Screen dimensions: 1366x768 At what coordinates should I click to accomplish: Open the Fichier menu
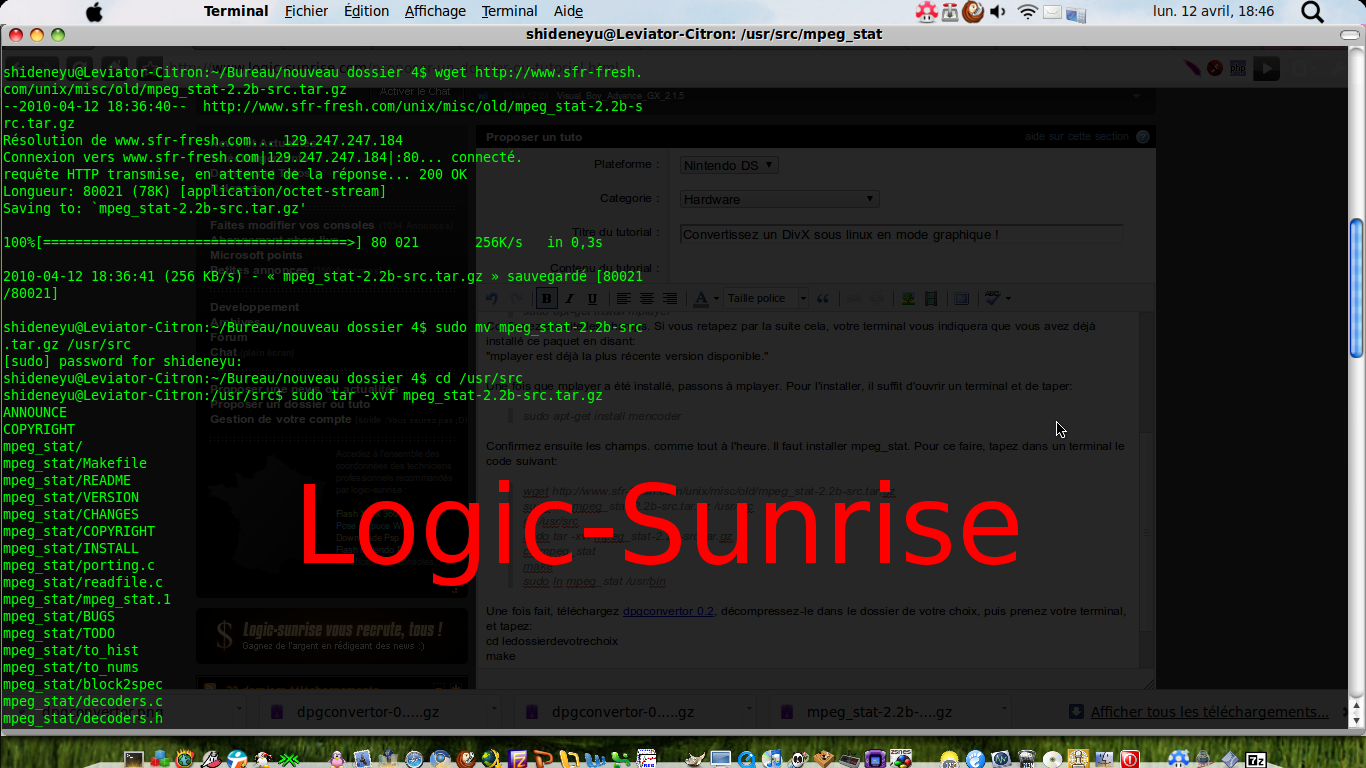(x=306, y=11)
